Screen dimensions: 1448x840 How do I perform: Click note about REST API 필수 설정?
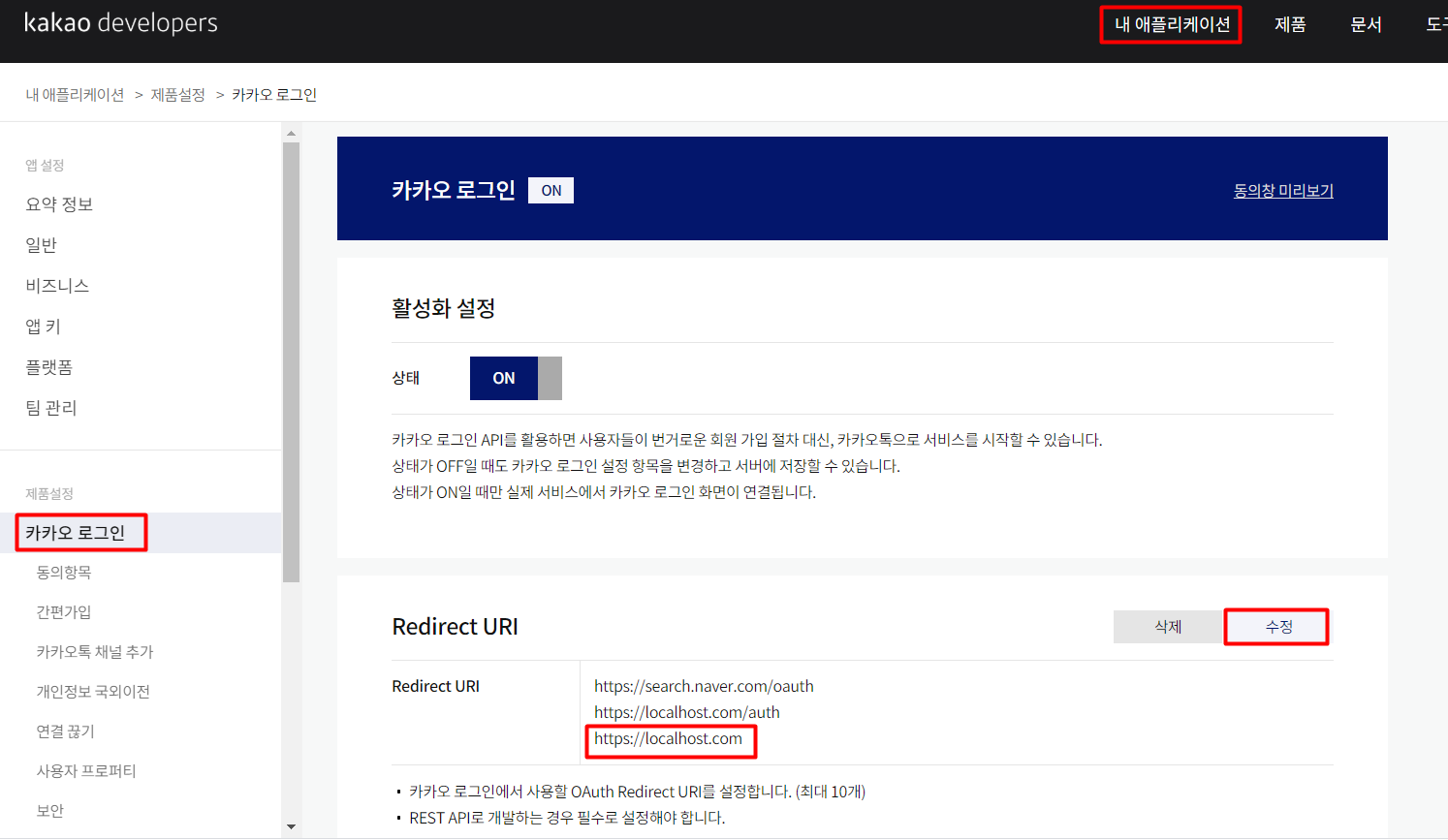567,818
